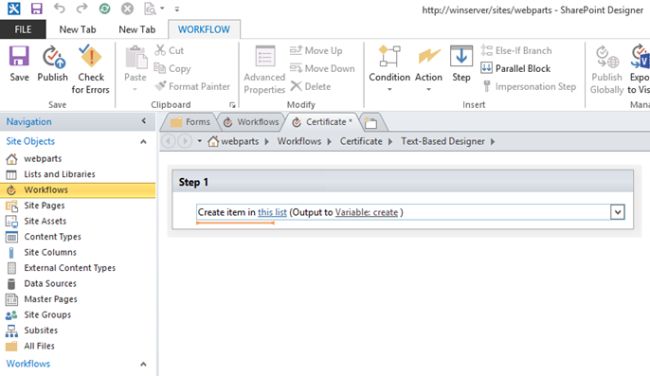This screenshot has height=376, width=650.
Task: Open Subsites
Action: [x=32, y=330]
